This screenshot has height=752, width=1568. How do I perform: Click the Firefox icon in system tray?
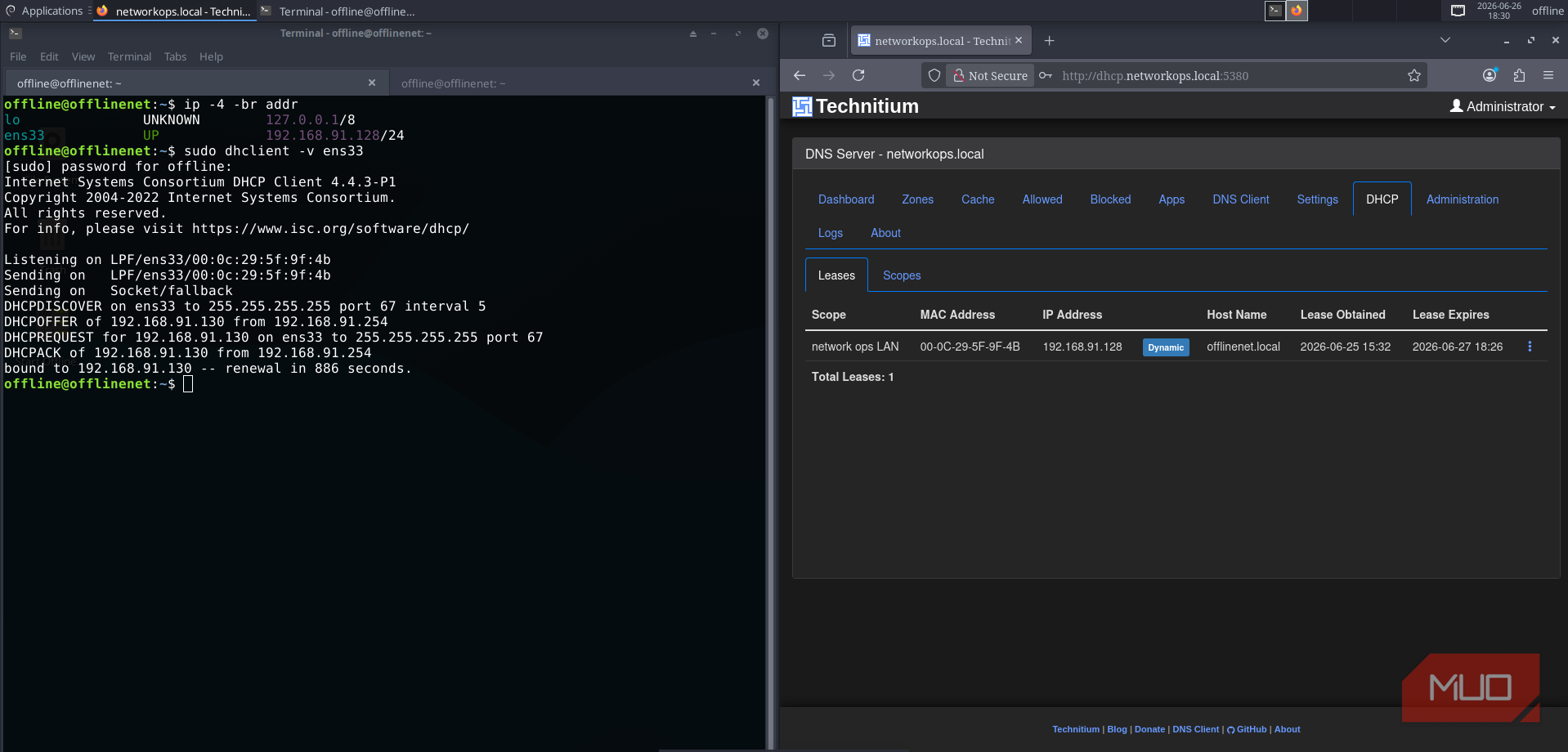pos(1297,11)
